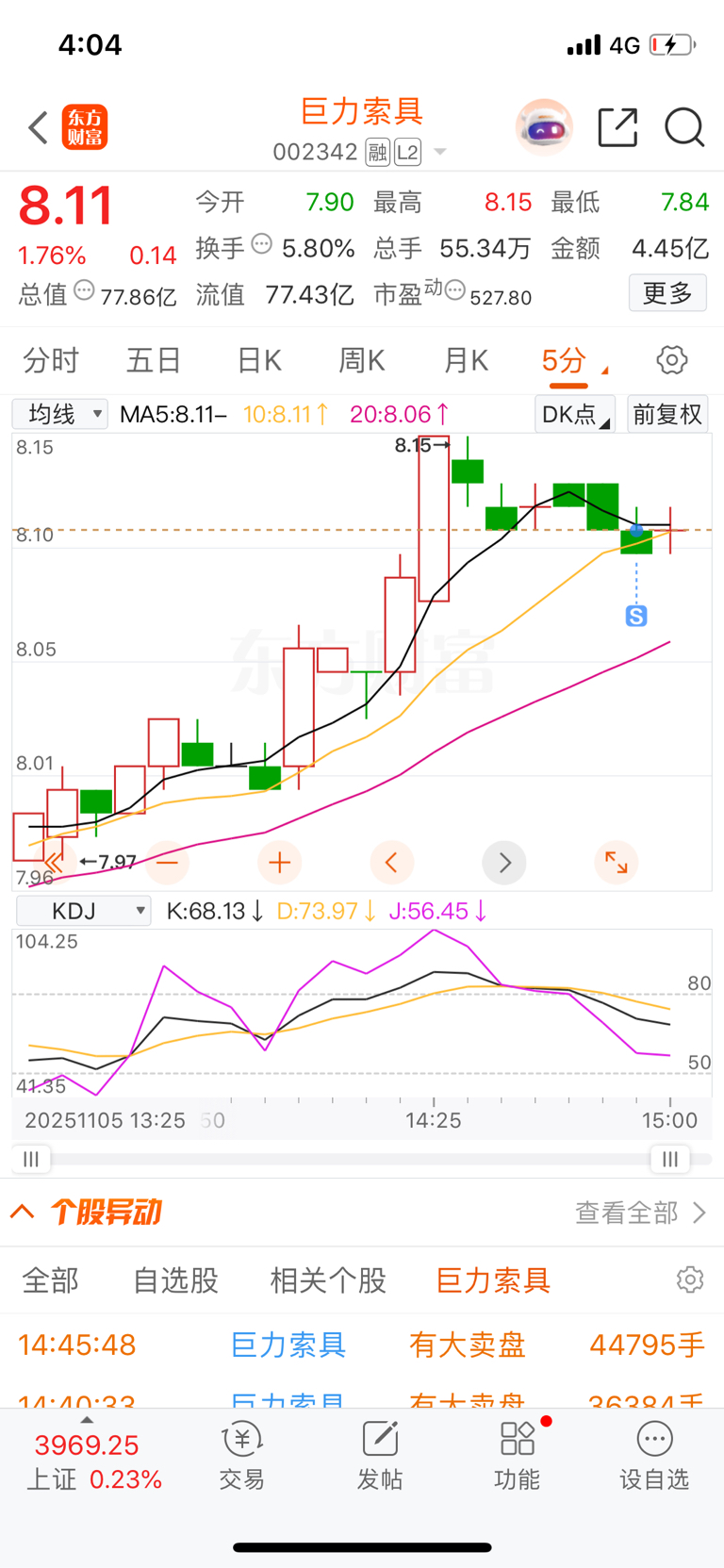Screen dimensions: 724x1568
Task: Tap 金额 value 4.45亿
Action: tap(670, 248)
